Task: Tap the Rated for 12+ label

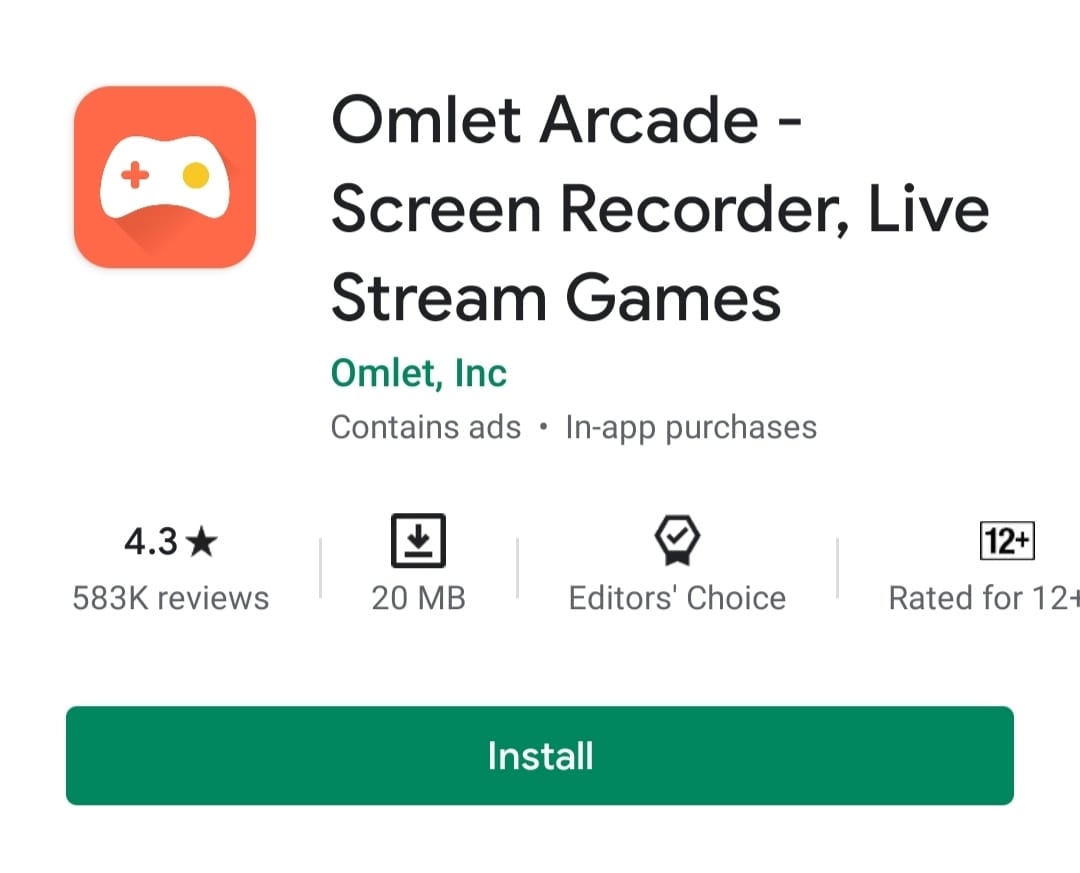Action: click(x=984, y=598)
